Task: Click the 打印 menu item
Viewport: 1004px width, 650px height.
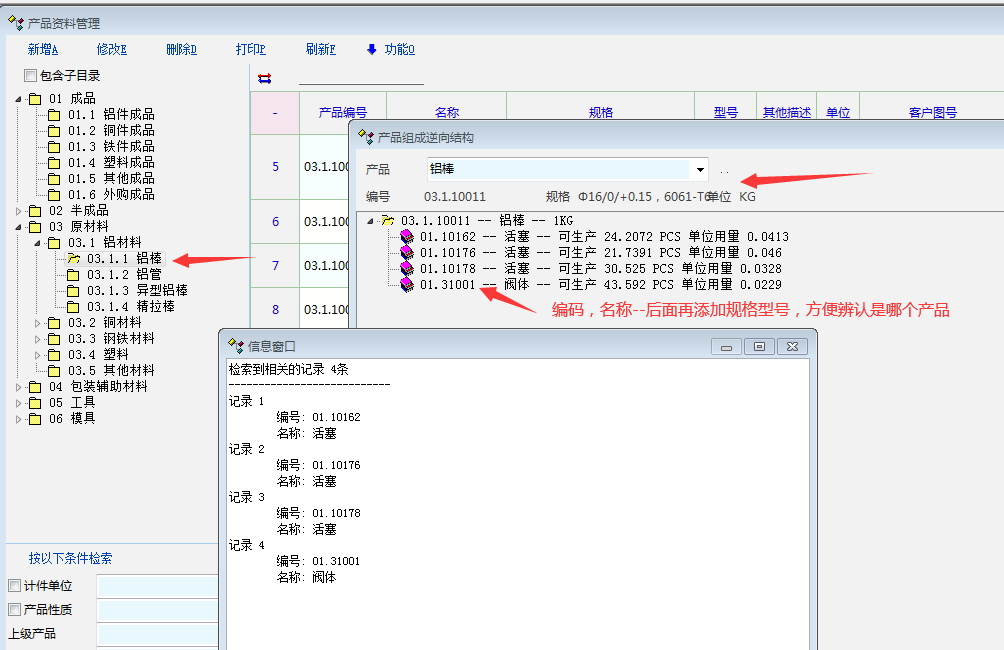Action: 250,49
